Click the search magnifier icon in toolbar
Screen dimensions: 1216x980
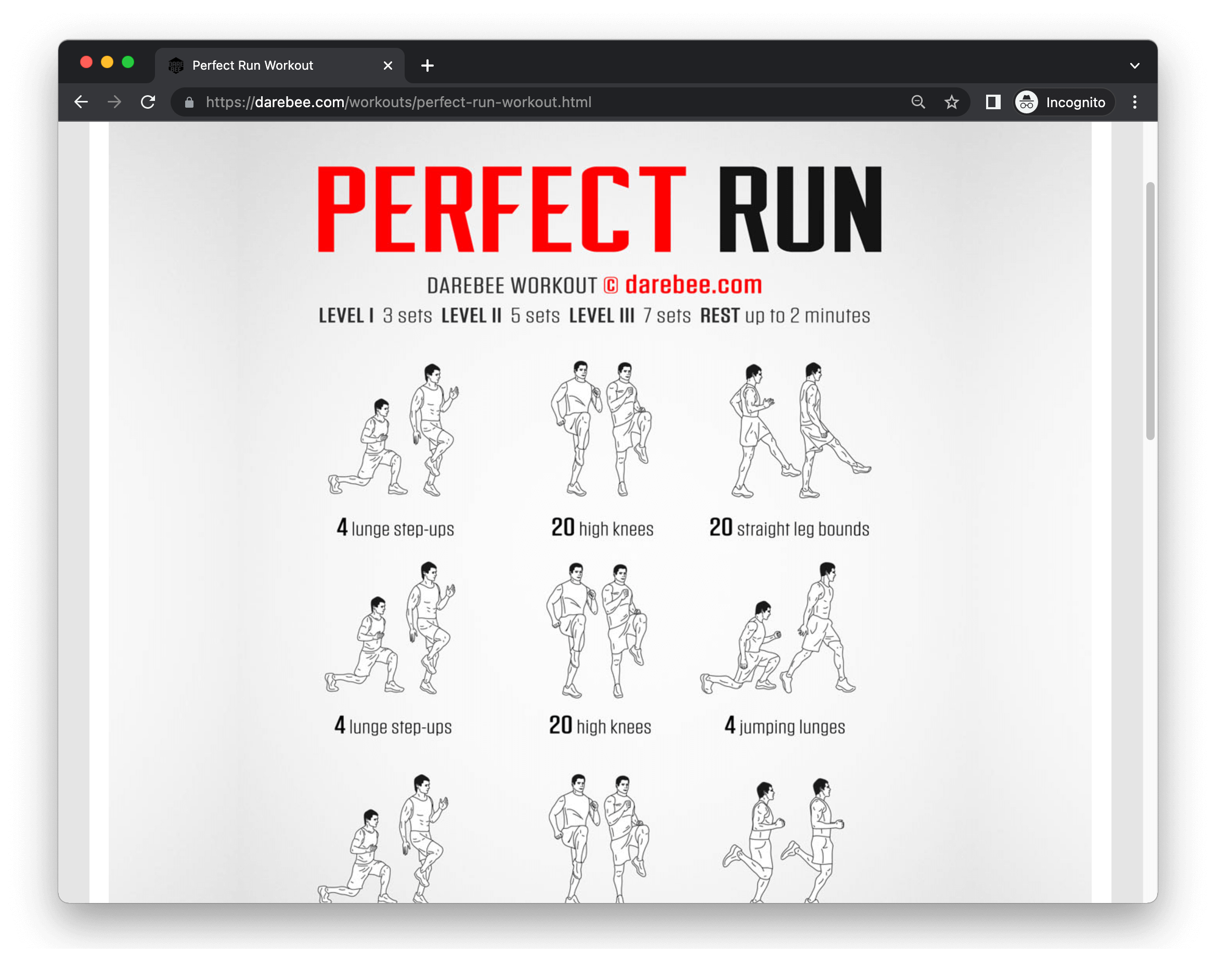pyautogui.click(x=917, y=101)
